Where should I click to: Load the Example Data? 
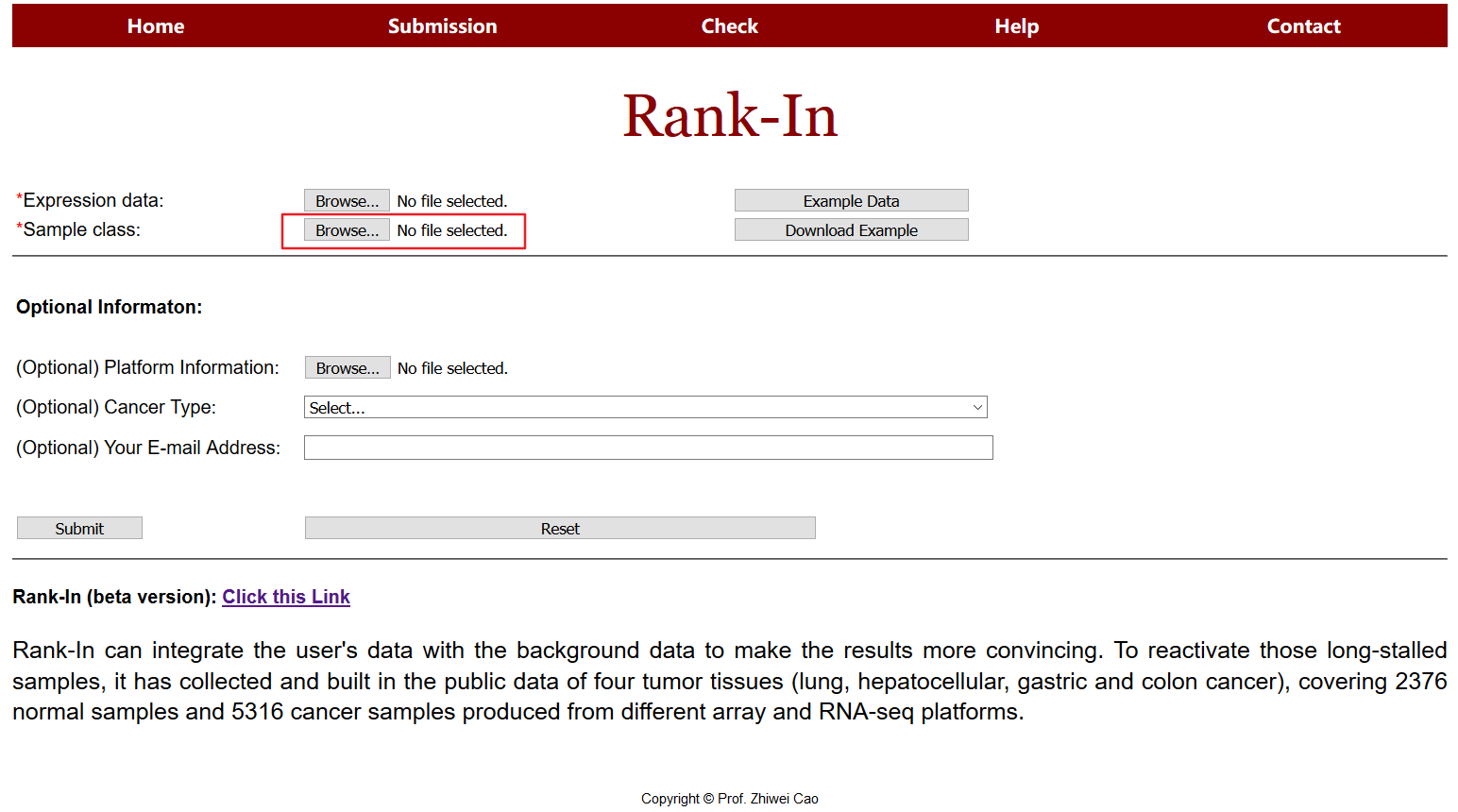(x=852, y=201)
